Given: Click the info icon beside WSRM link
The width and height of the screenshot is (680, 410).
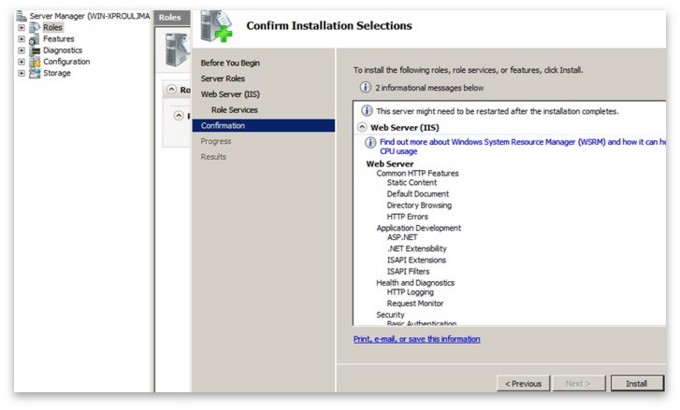Looking at the screenshot, I should tap(370, 142).
